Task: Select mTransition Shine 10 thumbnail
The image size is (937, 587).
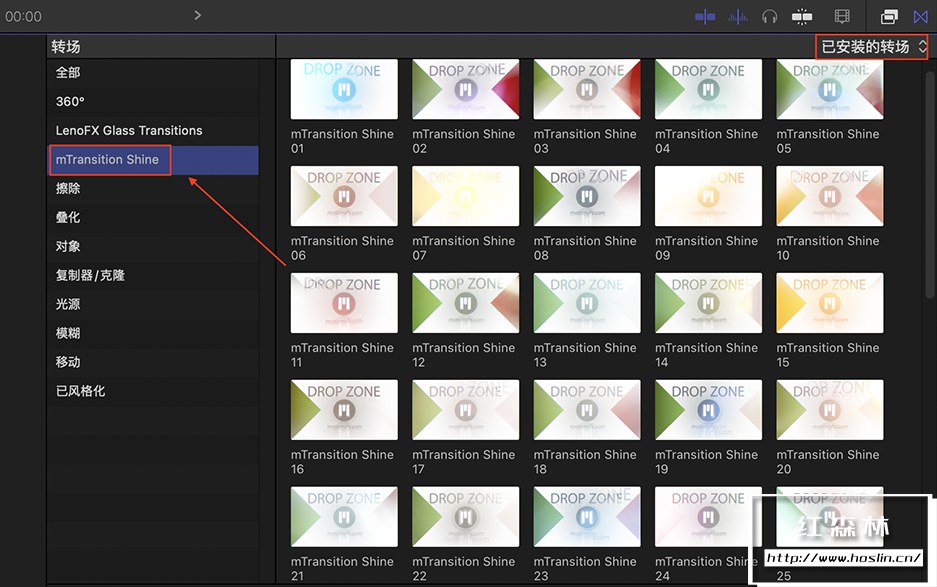Action: point(829,196)
